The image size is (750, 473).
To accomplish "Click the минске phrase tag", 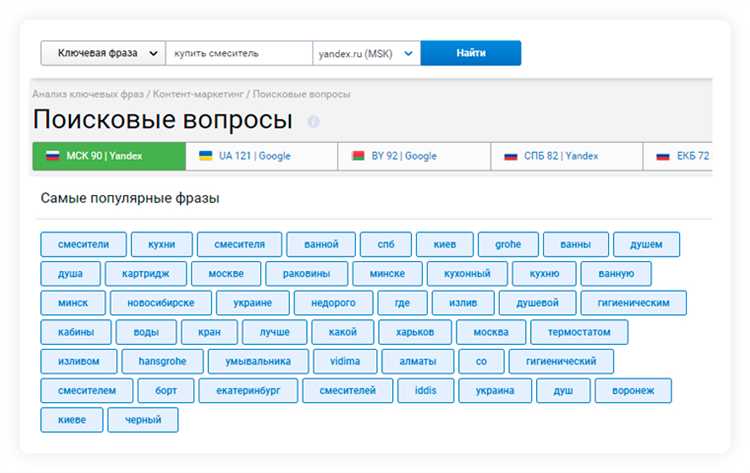I will point(387,274).
